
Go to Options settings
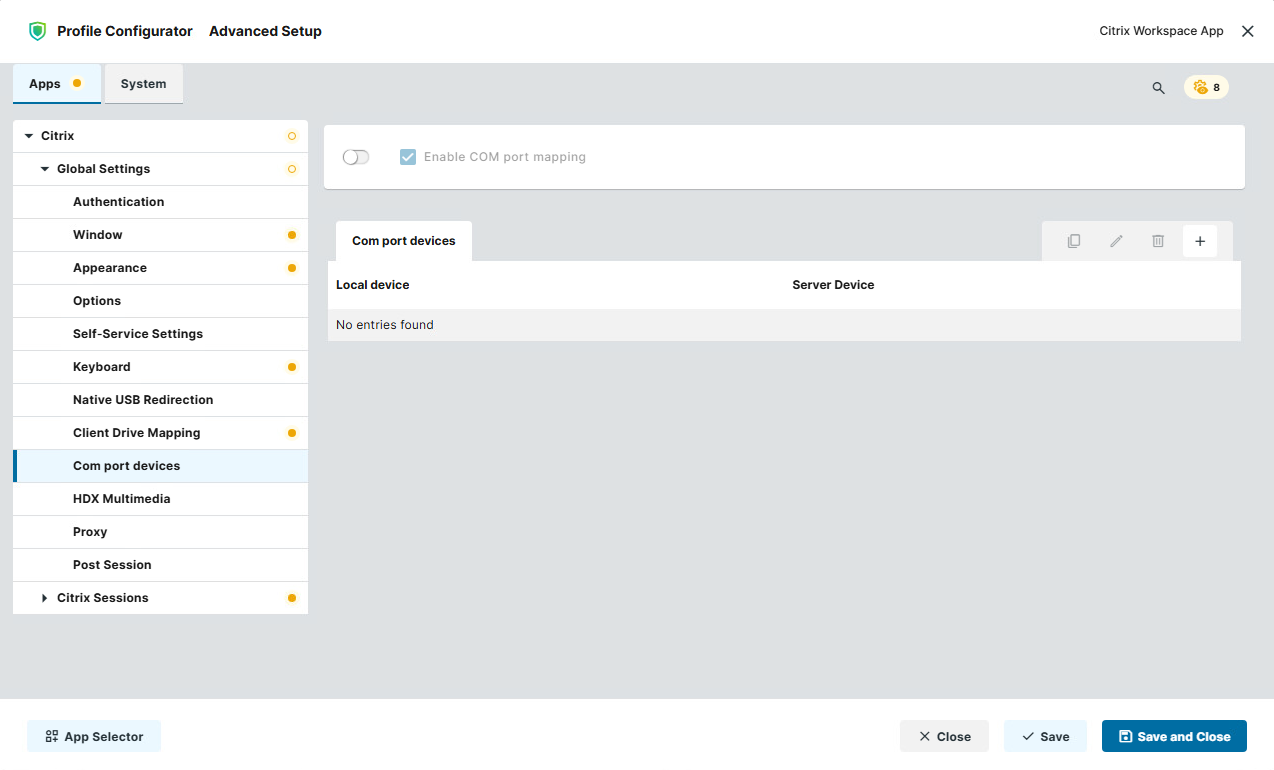160,301
